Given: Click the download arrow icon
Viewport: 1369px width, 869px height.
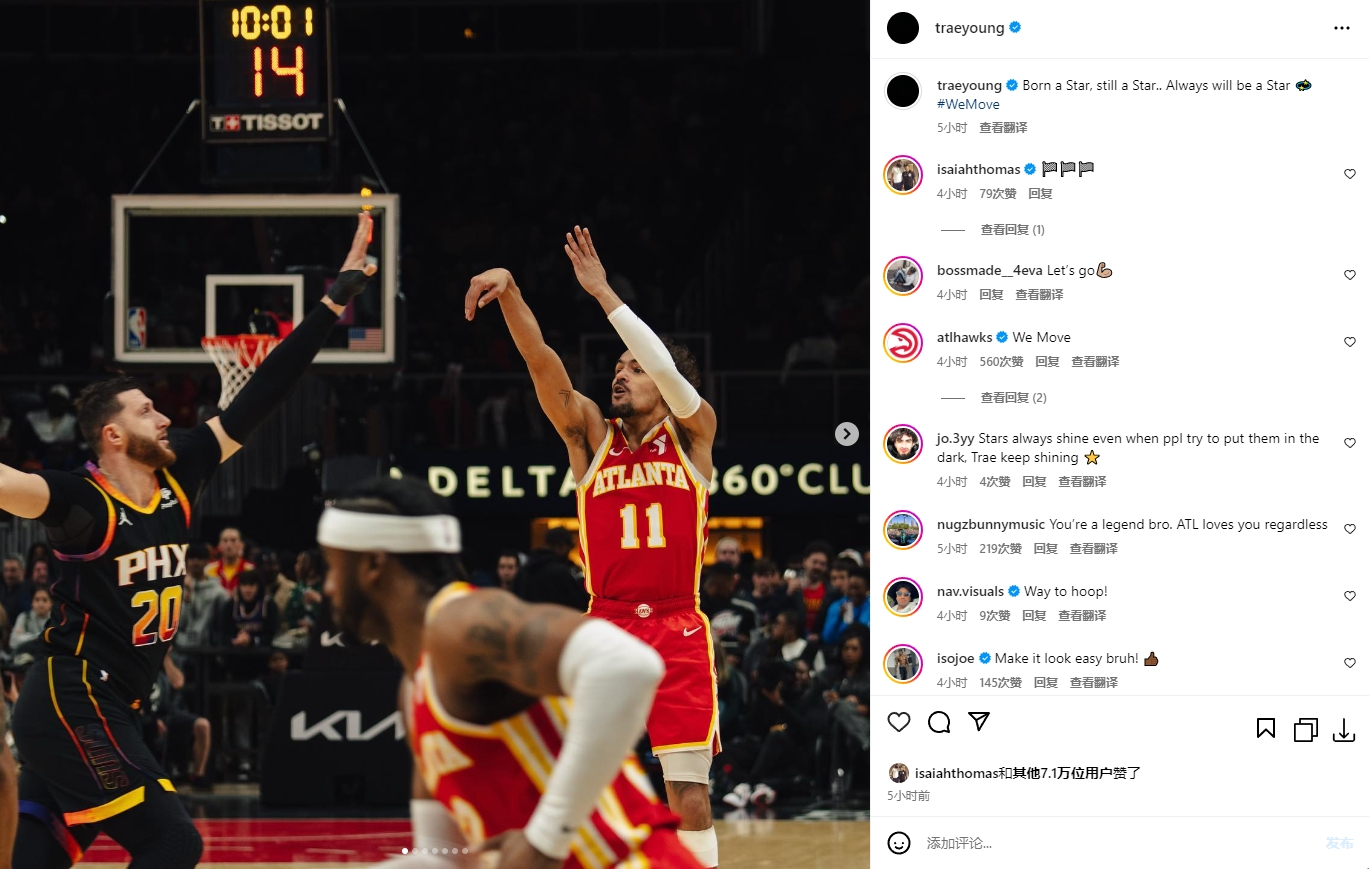Looking at the screenshot, I should click(1344, 730).
